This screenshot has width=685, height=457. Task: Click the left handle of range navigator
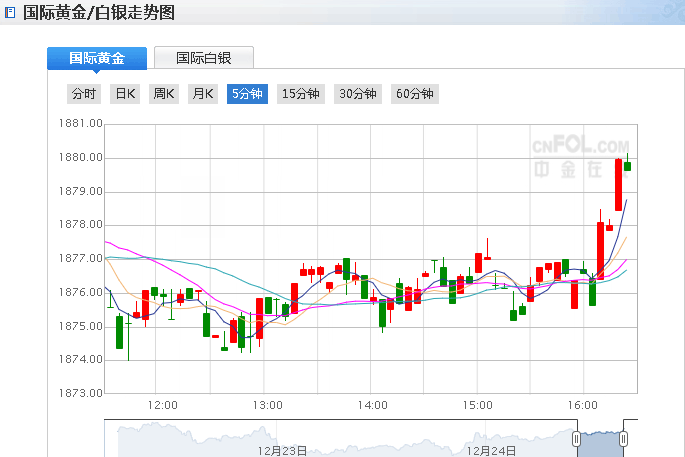[576, 439]
